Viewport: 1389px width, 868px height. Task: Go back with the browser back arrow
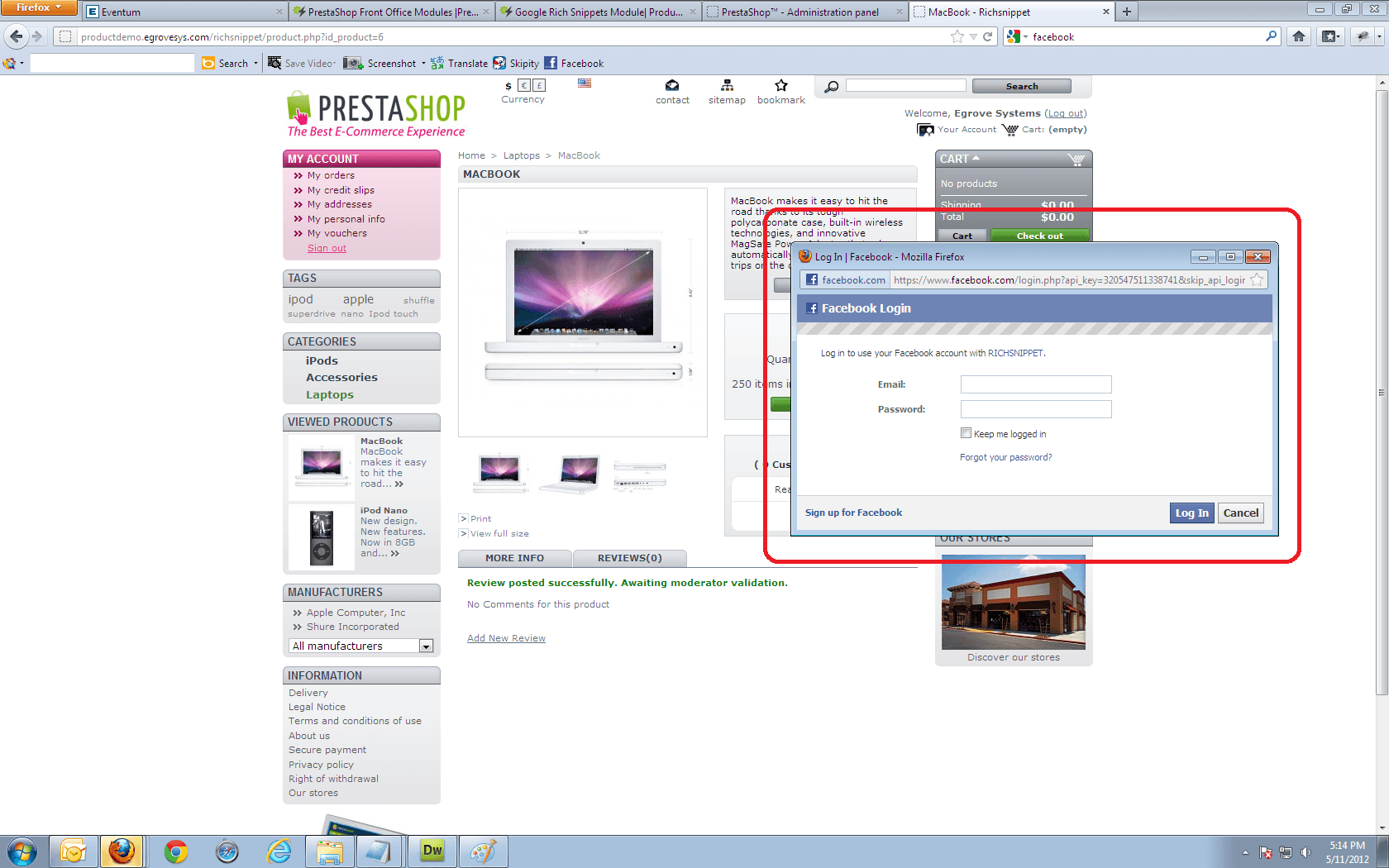pyautogui.click(x=17, y=36)
